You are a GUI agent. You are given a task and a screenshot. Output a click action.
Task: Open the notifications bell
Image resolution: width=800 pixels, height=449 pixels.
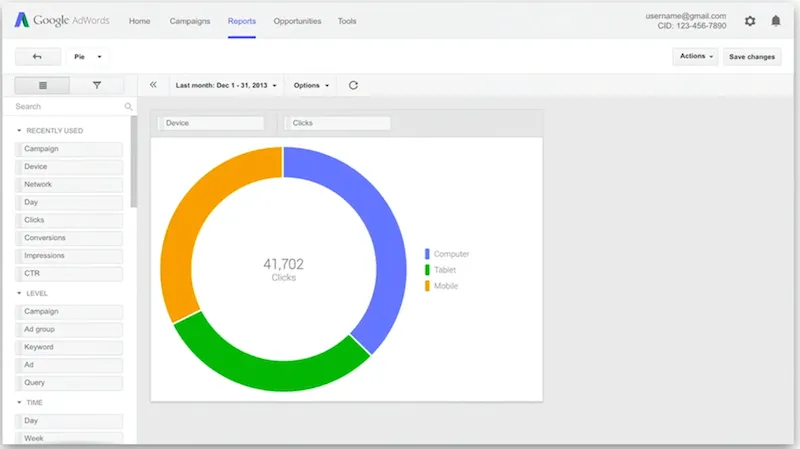pos(775,21)
